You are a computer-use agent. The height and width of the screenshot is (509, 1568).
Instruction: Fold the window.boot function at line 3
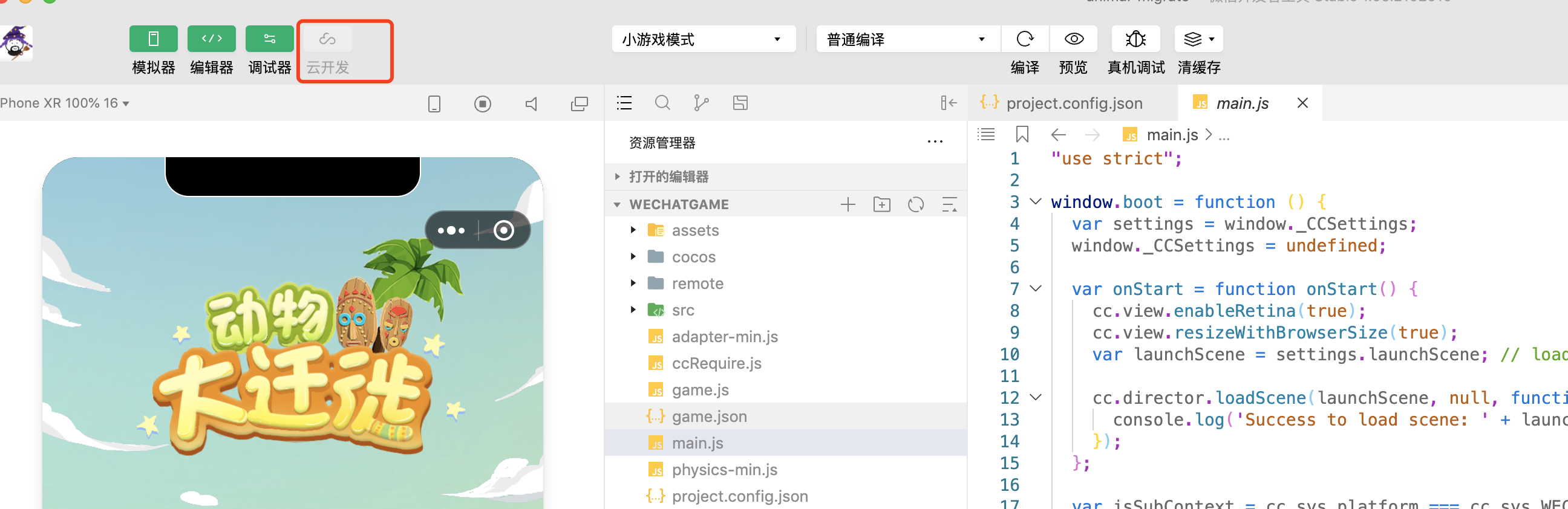(x=1036, y=201)
